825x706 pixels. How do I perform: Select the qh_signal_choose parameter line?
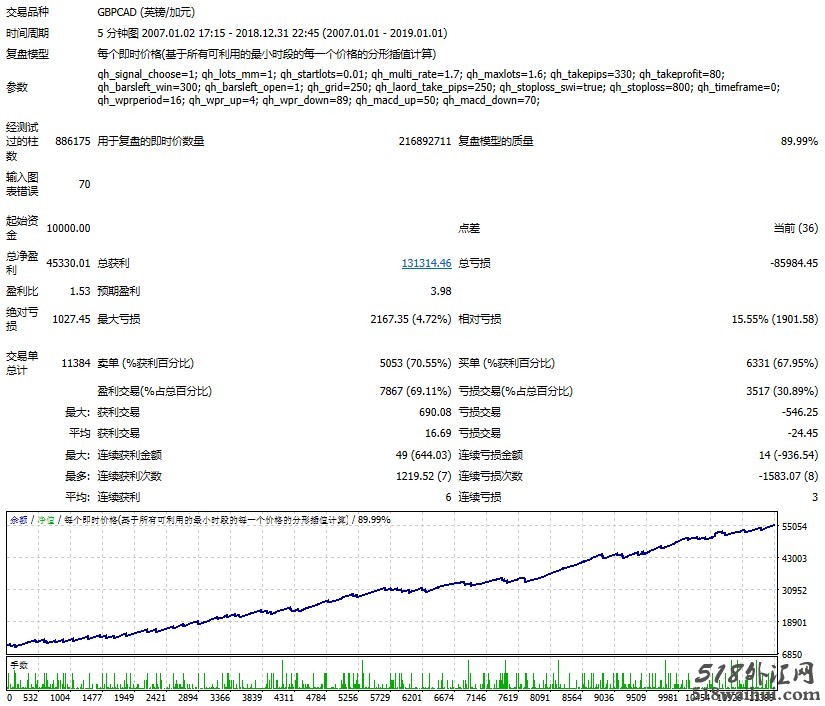pos(411,74)
